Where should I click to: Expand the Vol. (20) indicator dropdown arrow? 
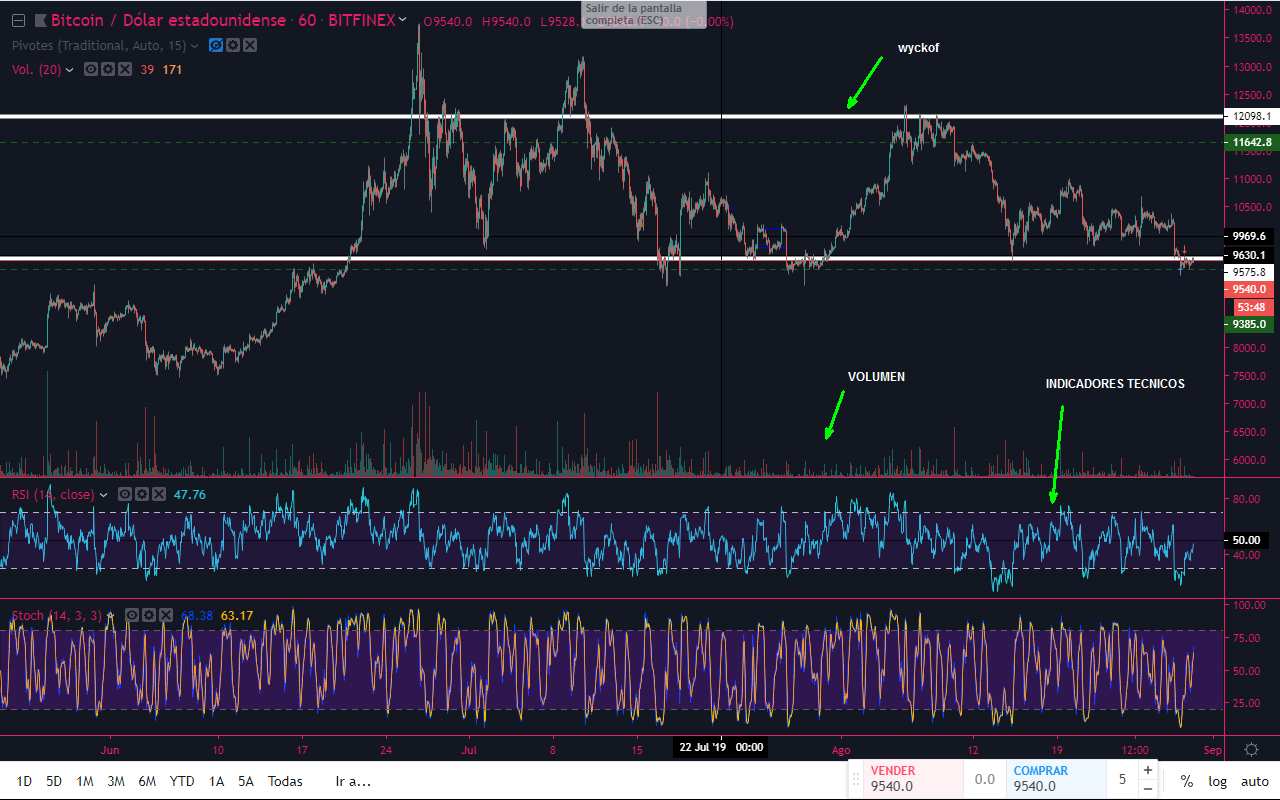[70, 70]
